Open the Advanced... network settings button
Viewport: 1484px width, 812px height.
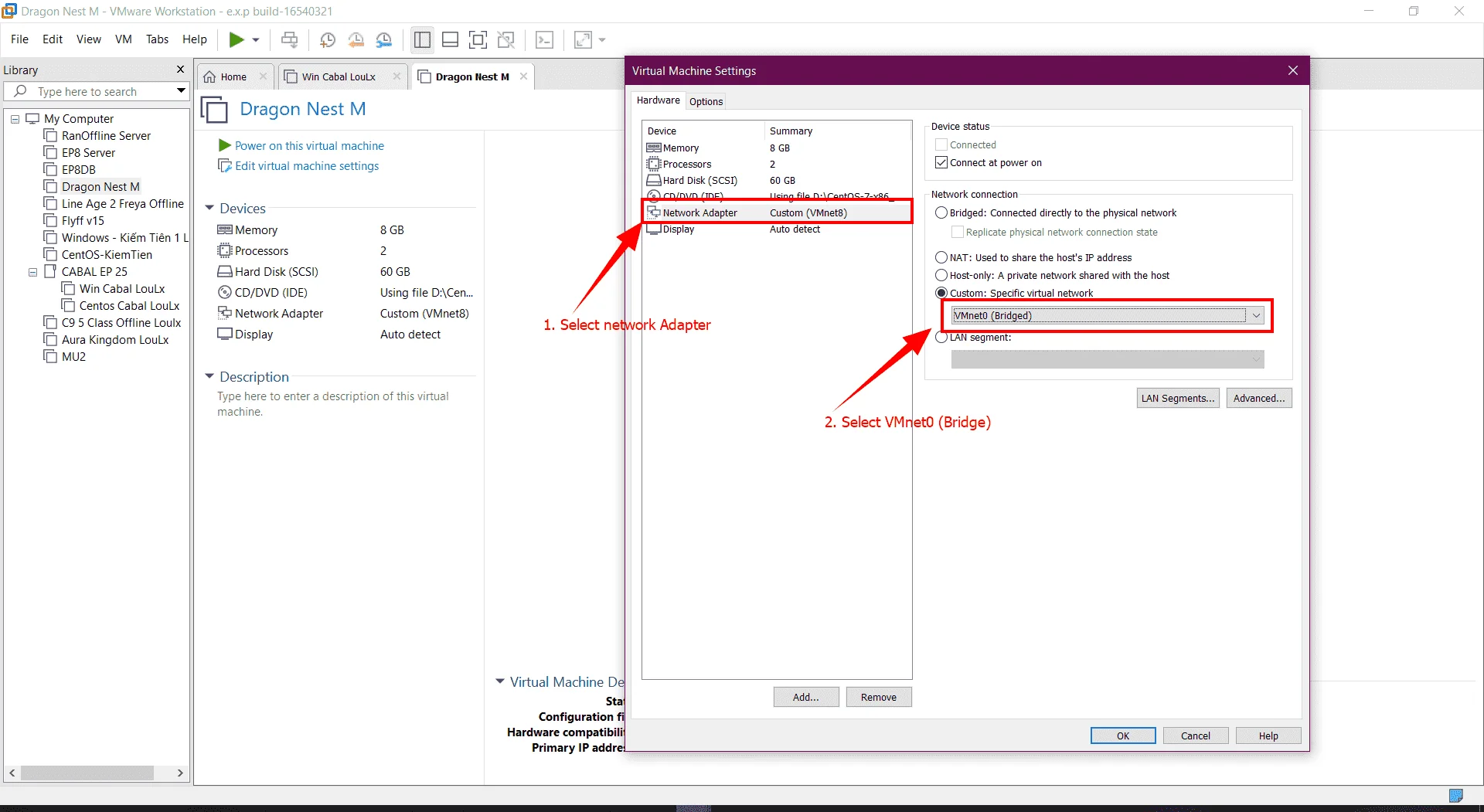1259,398
